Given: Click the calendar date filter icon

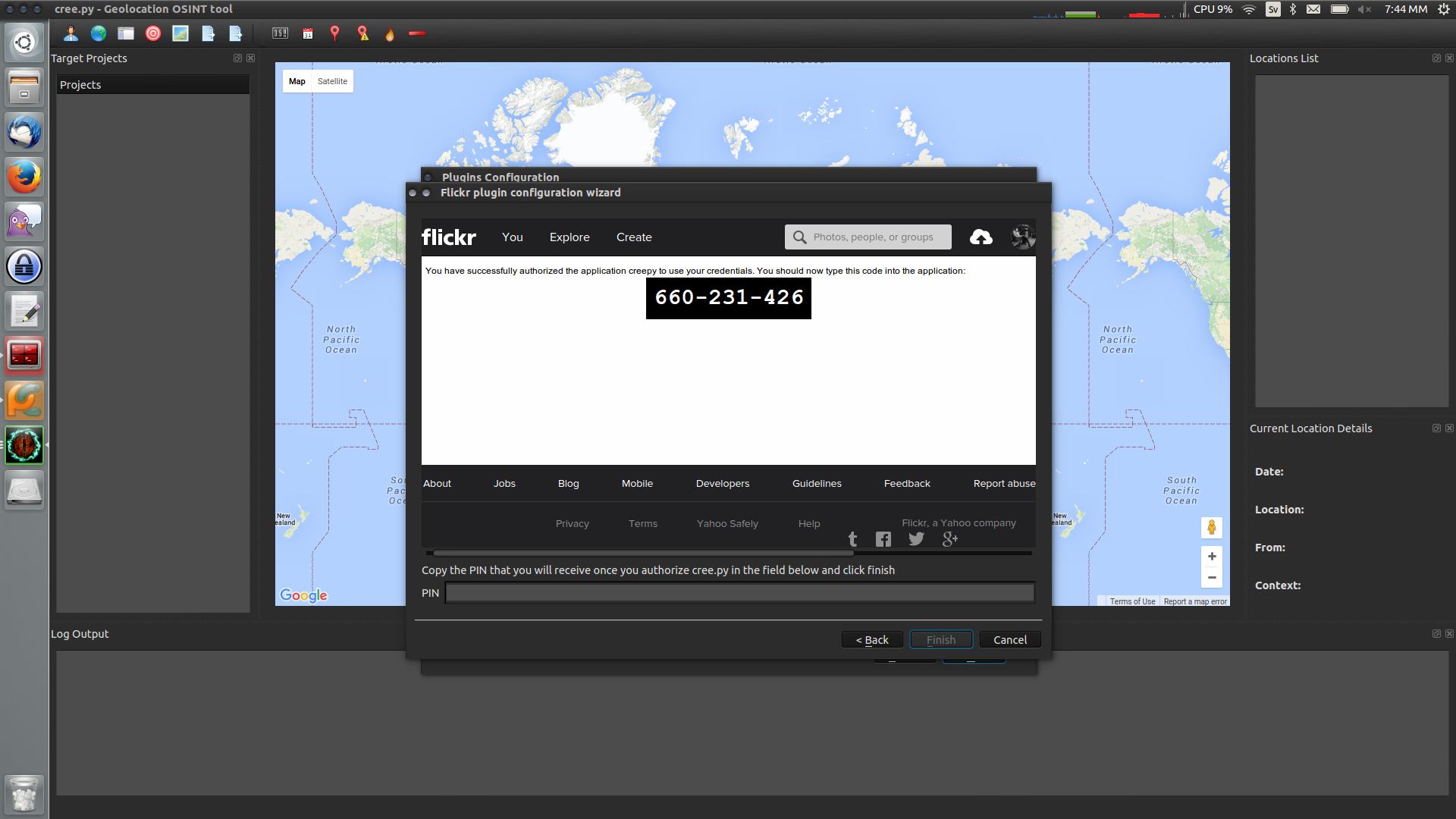Looking at the screenshot, I should pyautogui.click(x=308, y=33).
